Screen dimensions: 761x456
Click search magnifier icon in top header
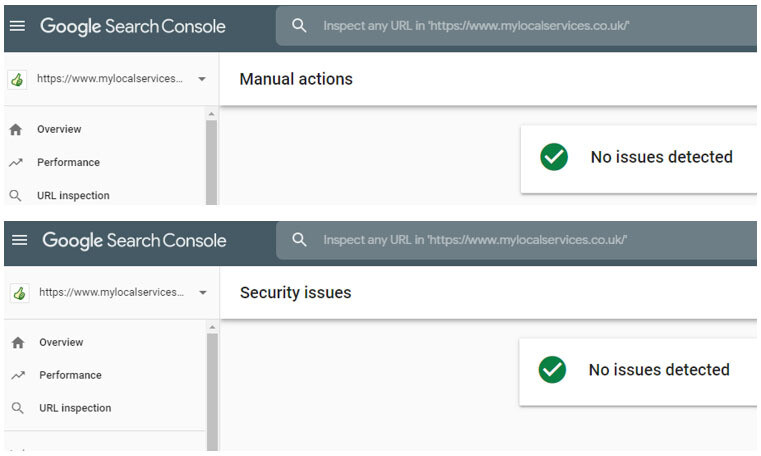click(299, 26)
